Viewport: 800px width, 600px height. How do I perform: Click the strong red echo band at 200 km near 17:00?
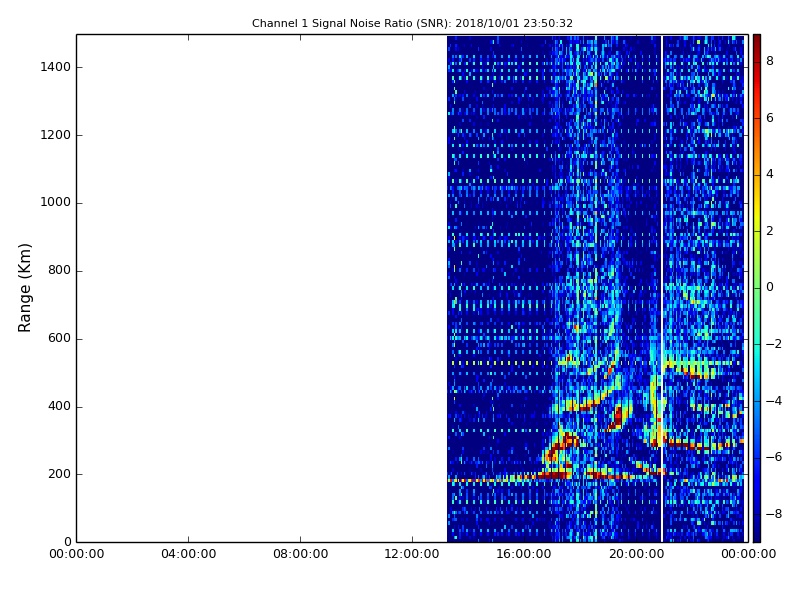[x=555, y=475]
